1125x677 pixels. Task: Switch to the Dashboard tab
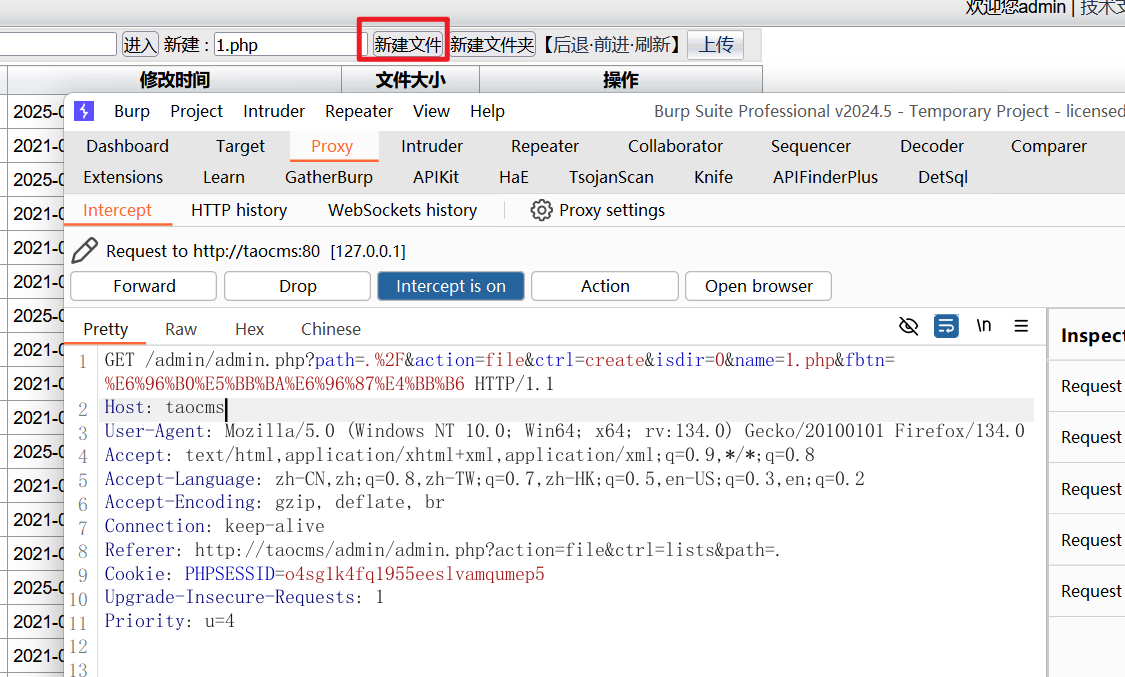(x=128, y=146)
